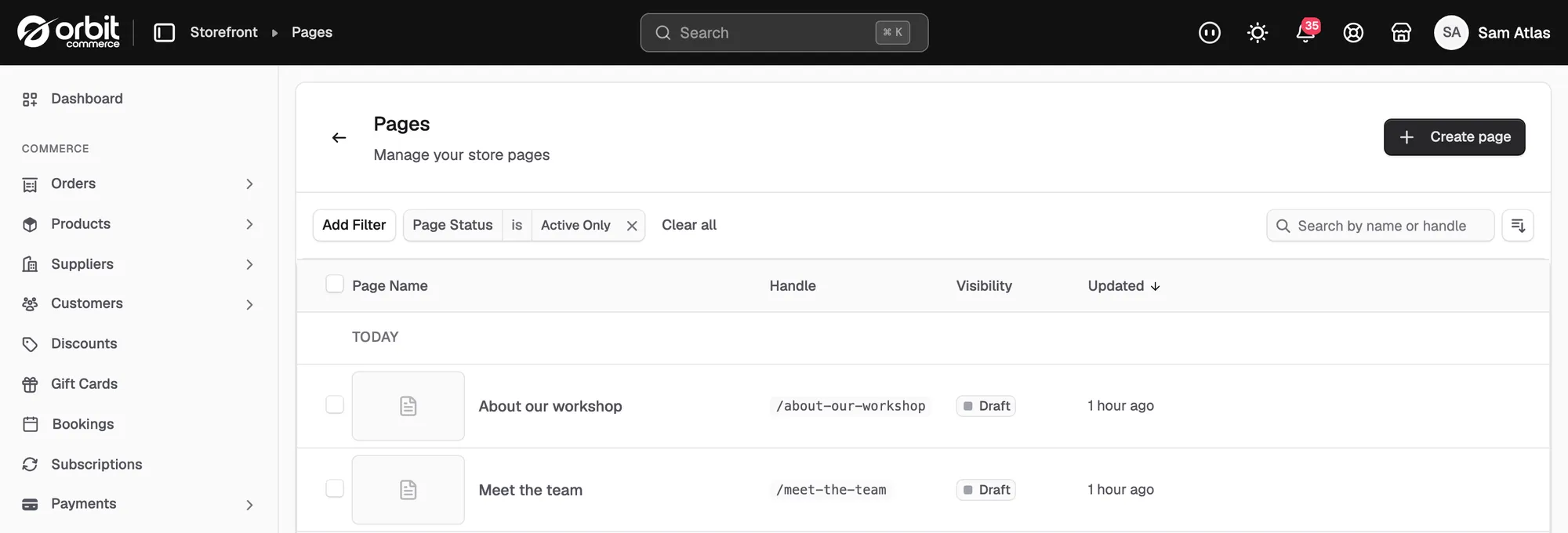The height and width of the screenshot is (533, 1568).
Task: Sort by the Page Name column header
Action: (390, 286)
